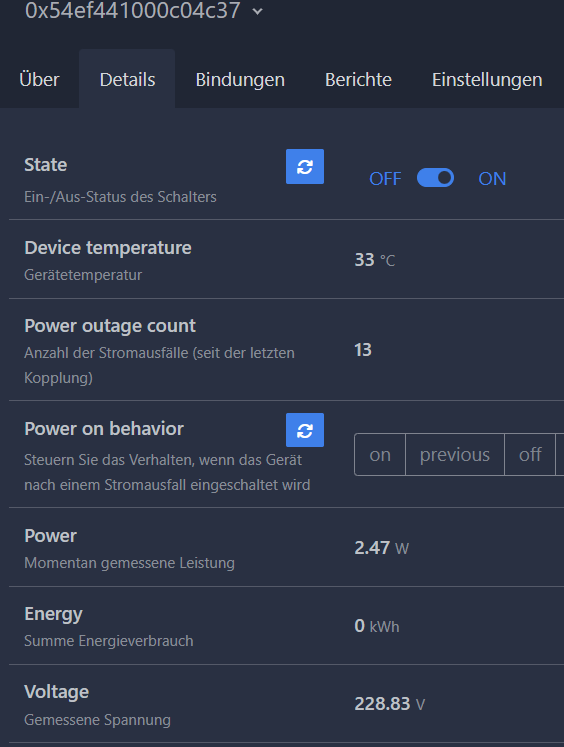The image size is (564, 747).
Task: Click the OFF label beside the switch
Action: coord(385,179)
